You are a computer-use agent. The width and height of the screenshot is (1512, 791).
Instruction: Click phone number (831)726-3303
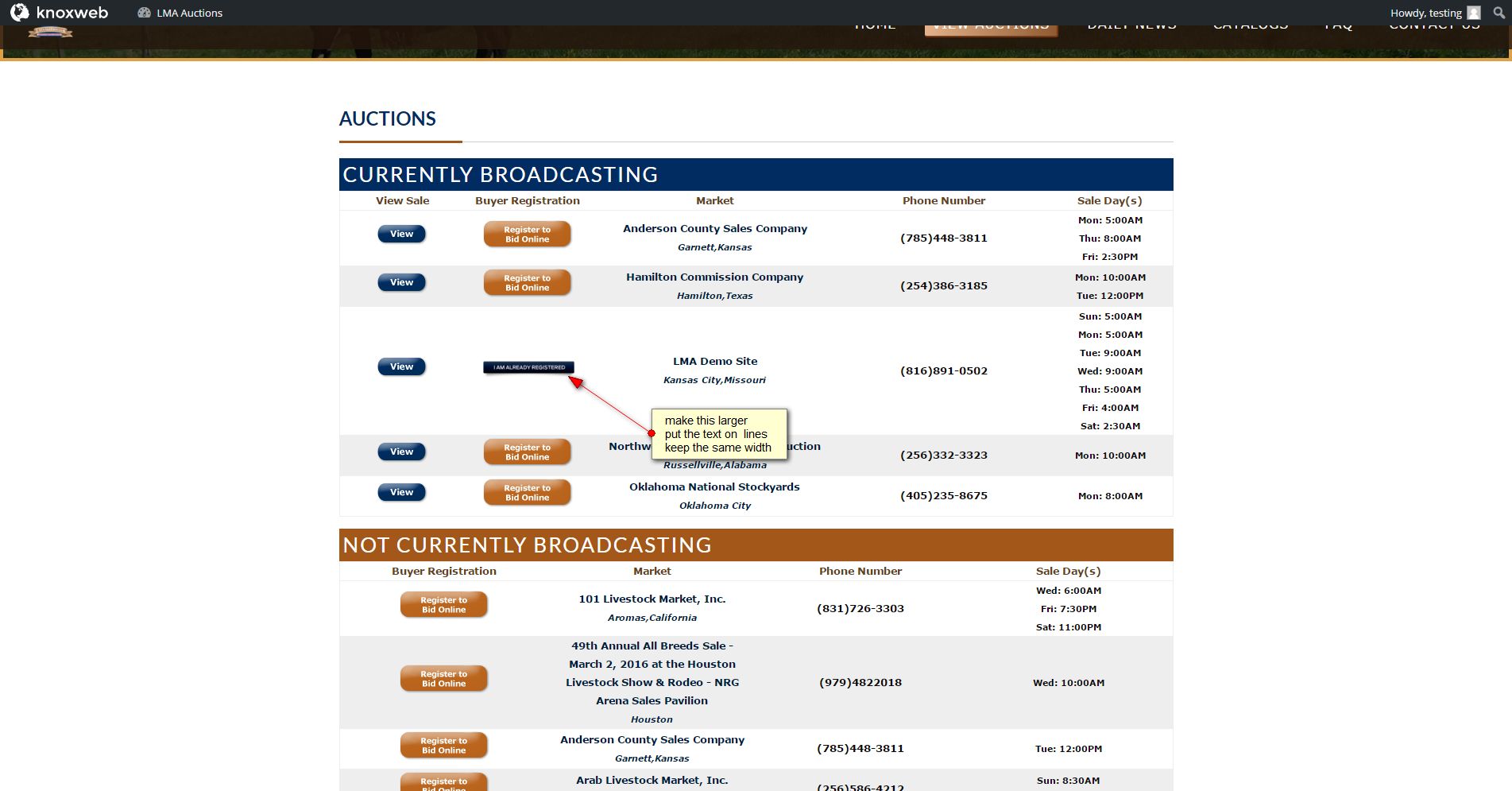[x=860, y=609]
